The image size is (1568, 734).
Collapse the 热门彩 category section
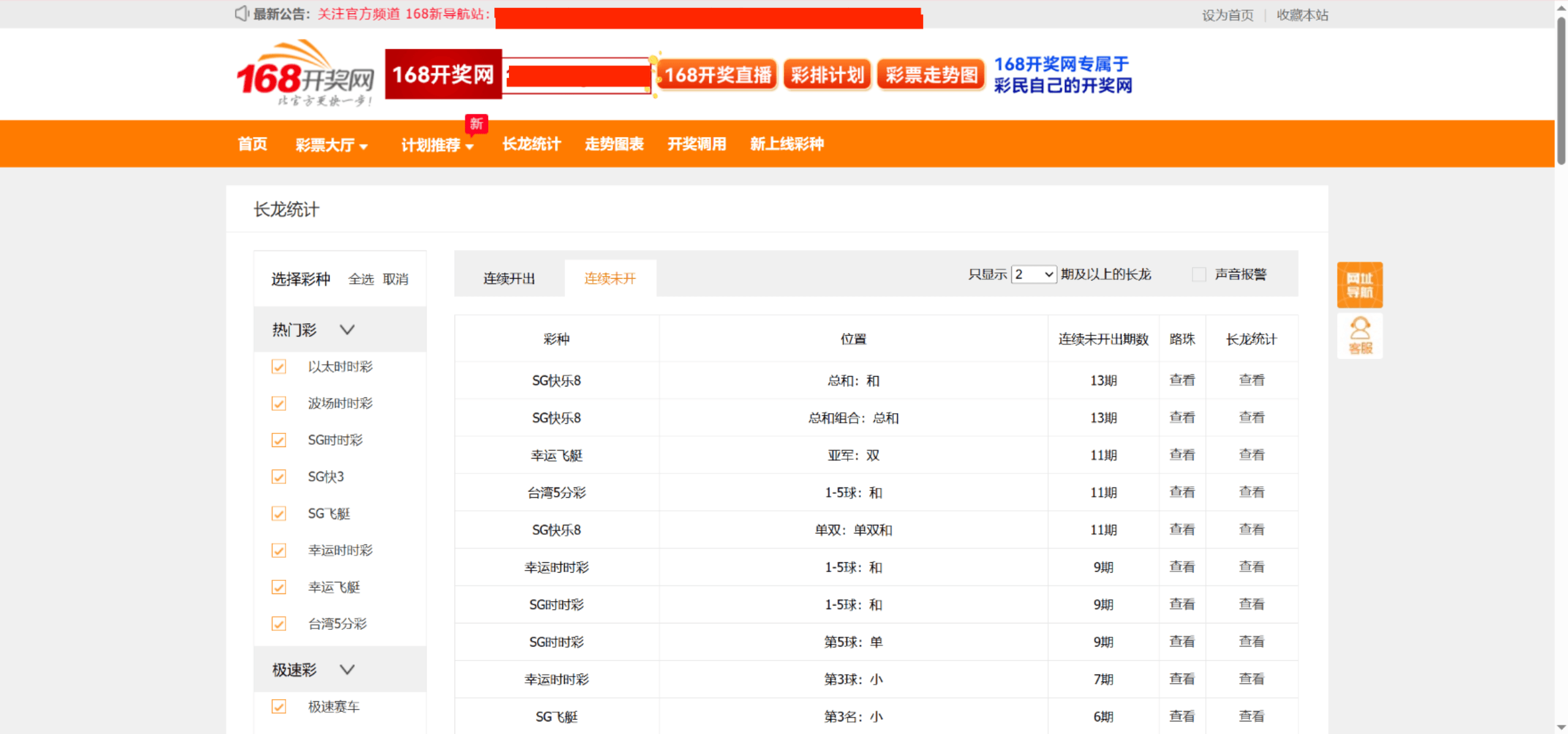point(347,330)
